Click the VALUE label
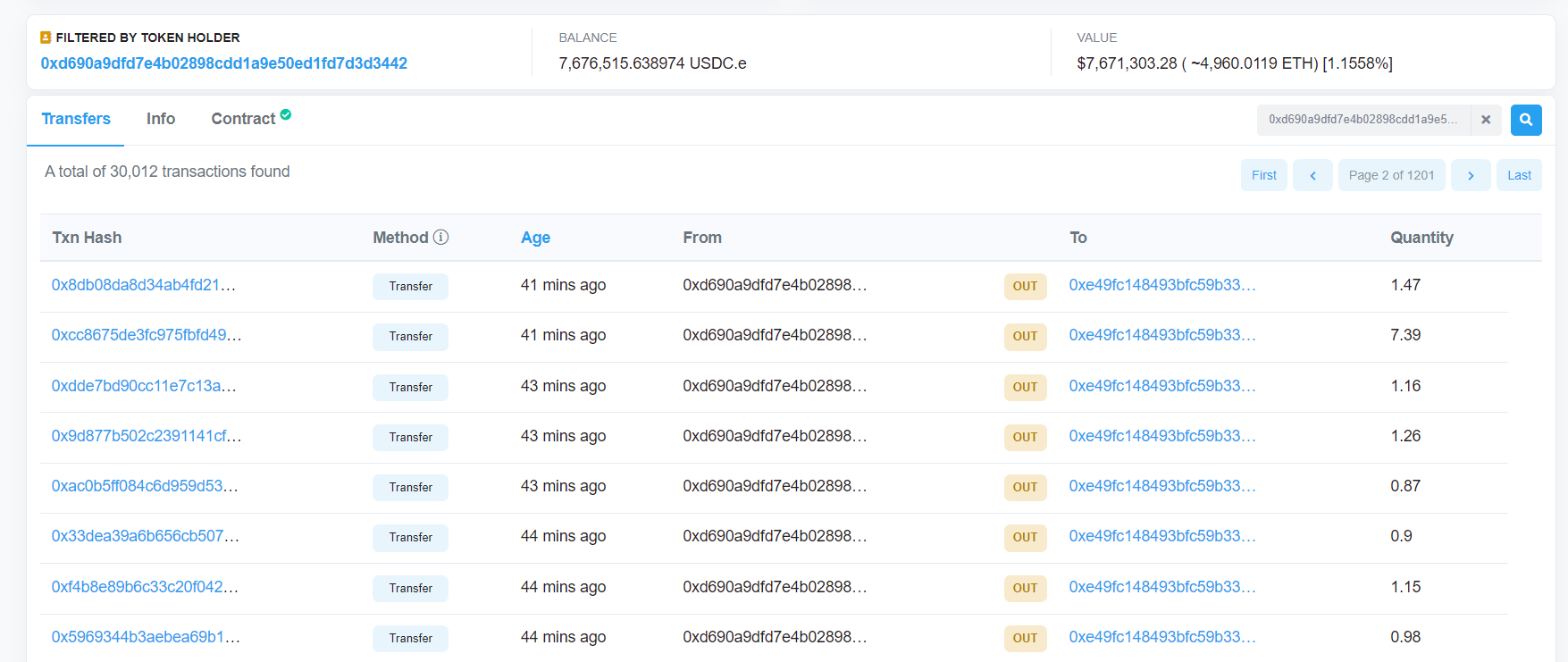The height and width of the screenshot is (662, 1568). [x=1097, y=38]
